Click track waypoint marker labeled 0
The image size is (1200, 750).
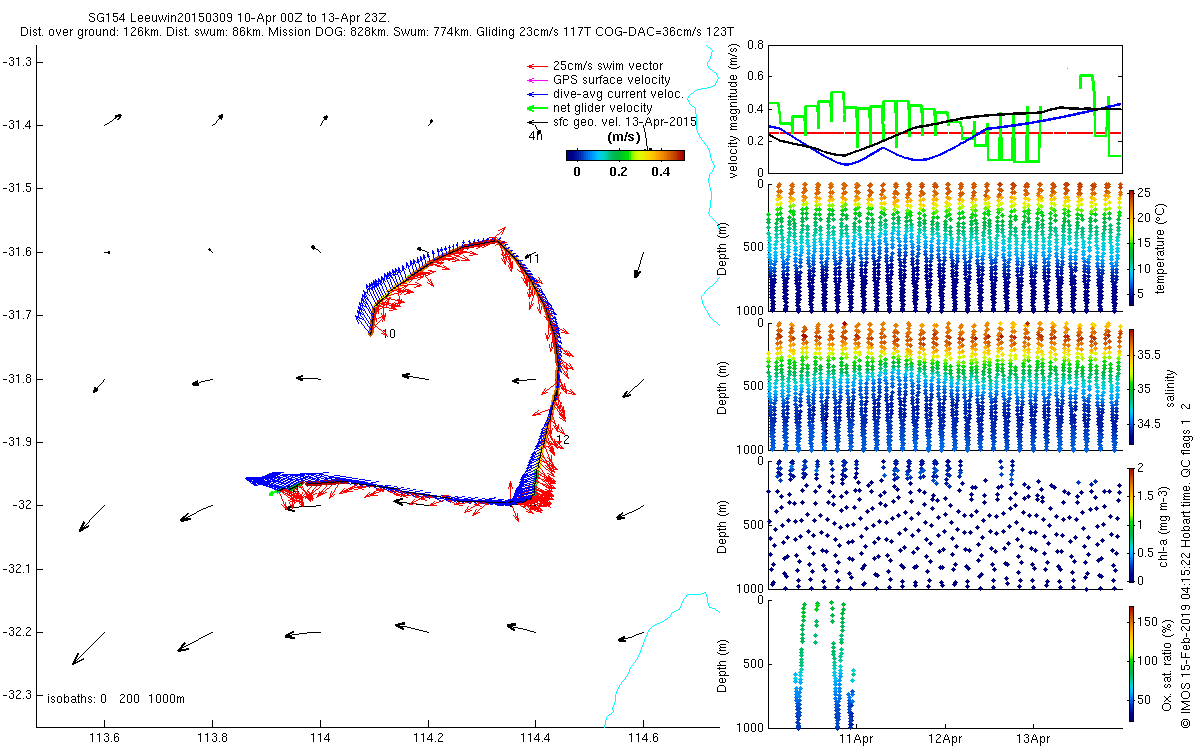(x=391, y=334)
